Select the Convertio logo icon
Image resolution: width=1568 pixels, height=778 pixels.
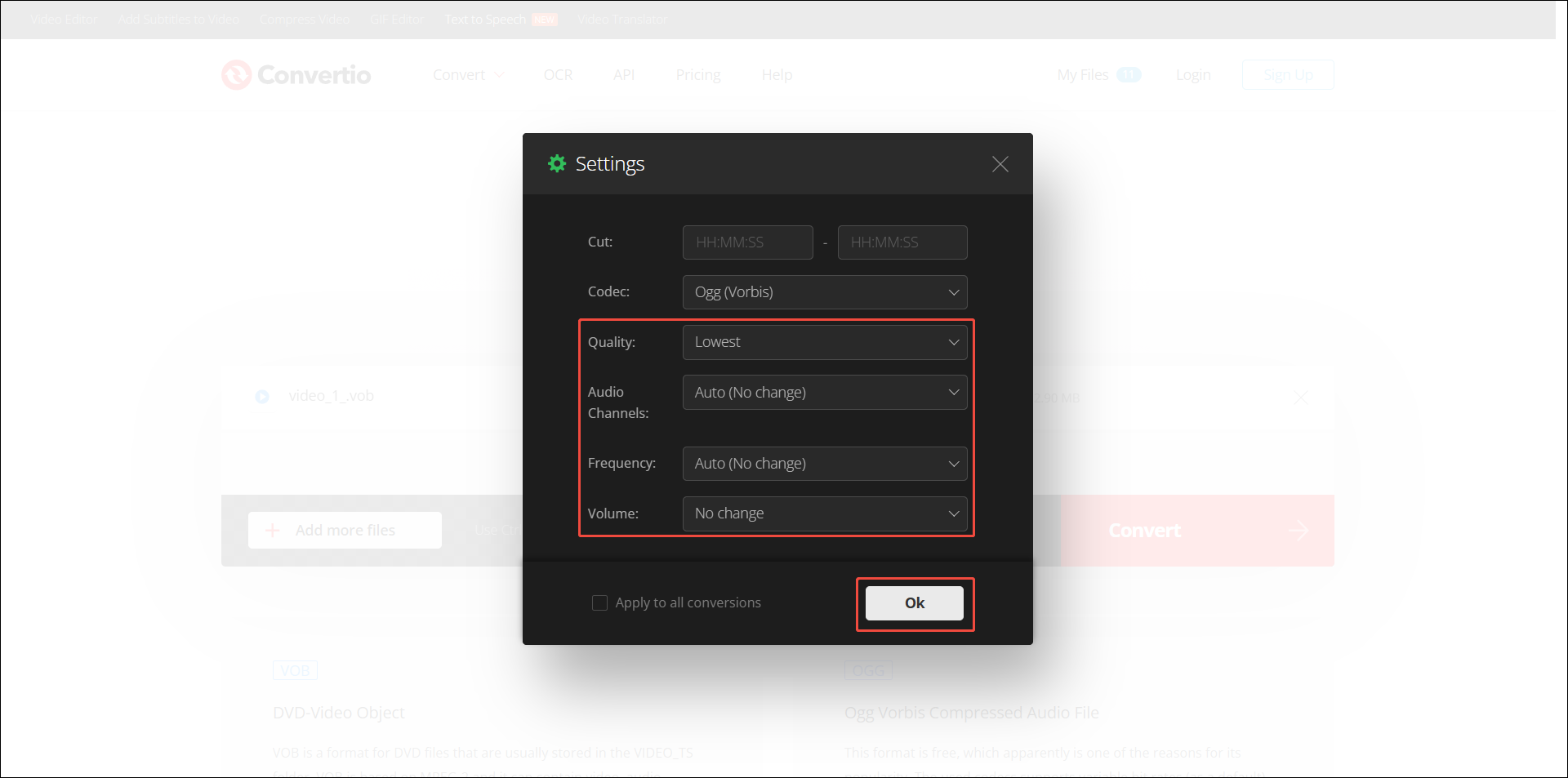pos(236,74)
